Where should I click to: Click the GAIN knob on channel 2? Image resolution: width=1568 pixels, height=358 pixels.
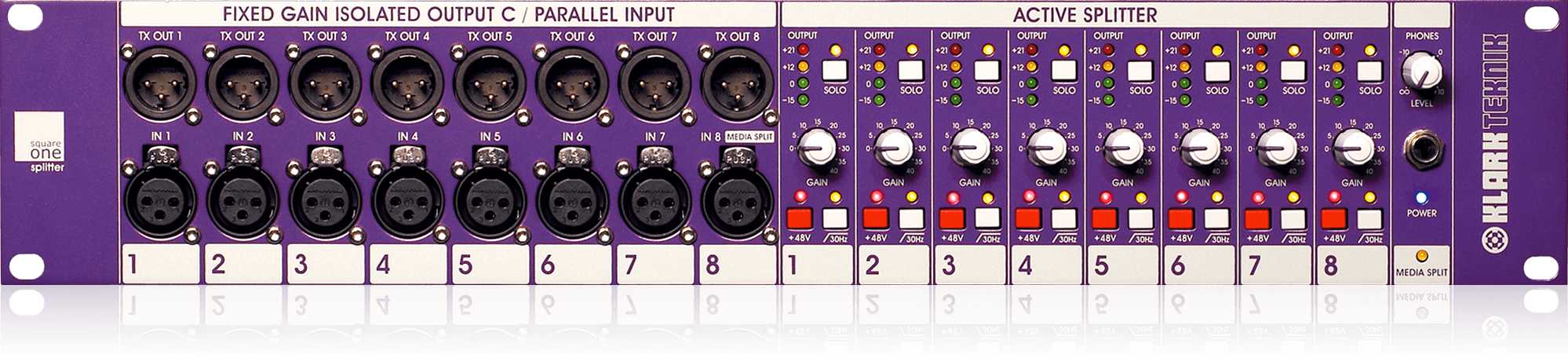[x=894, y=147]
